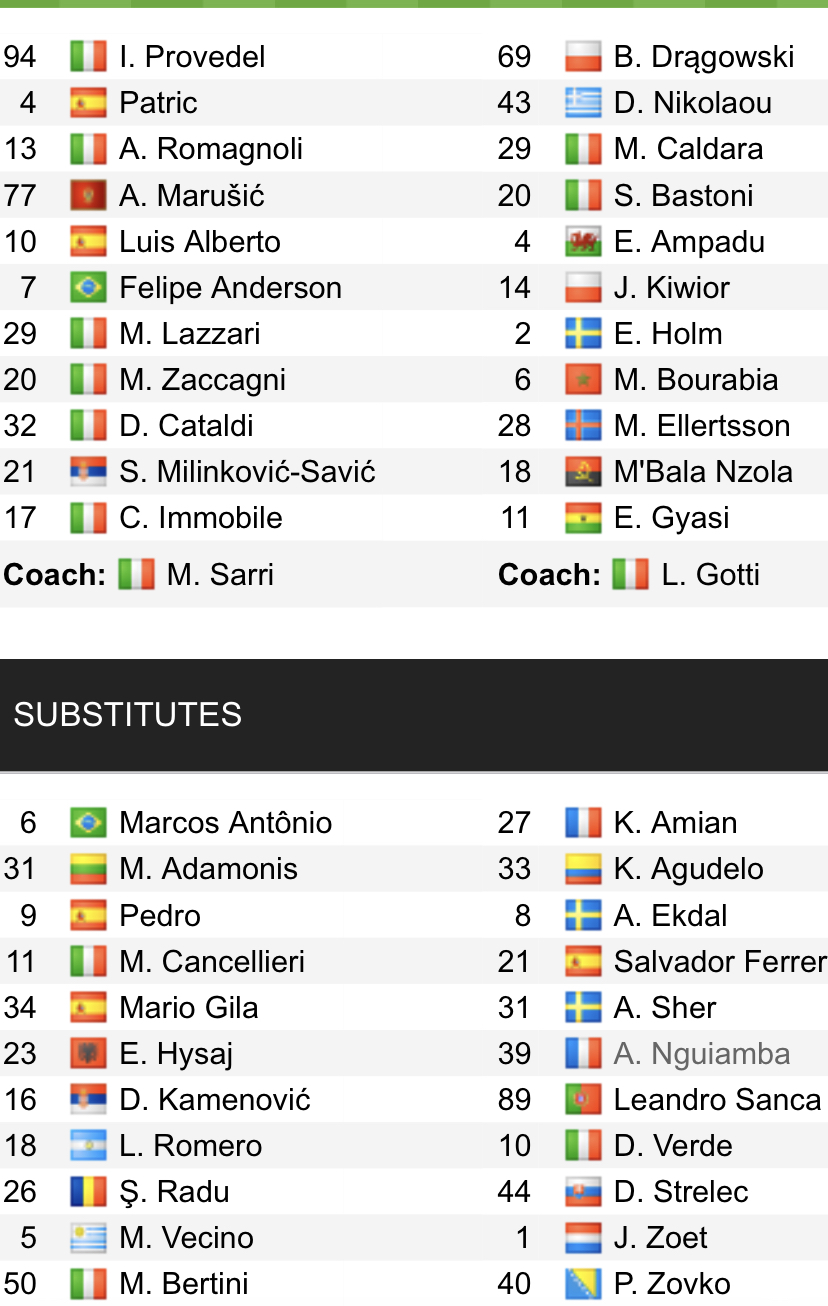Click the Montenegro flag next to A. Marušić
The image size is (828, 1306).
click(x=88, y=196)
